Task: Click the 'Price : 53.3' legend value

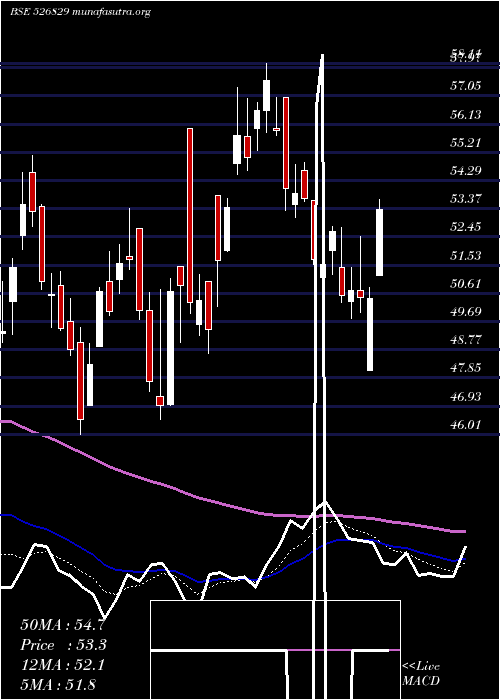Action: [63, 645]
